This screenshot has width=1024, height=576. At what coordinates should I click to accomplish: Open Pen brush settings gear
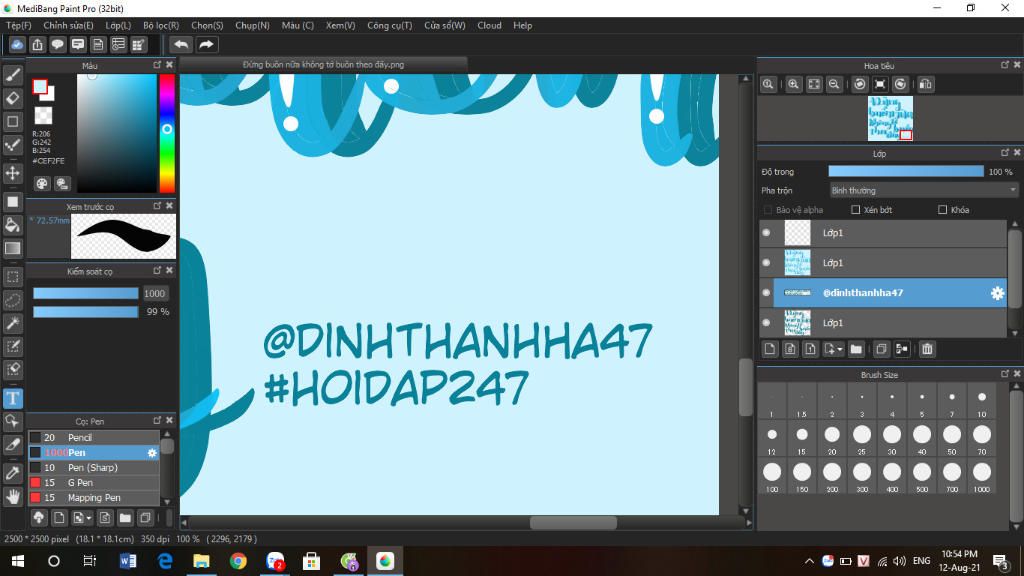(152, 453)
